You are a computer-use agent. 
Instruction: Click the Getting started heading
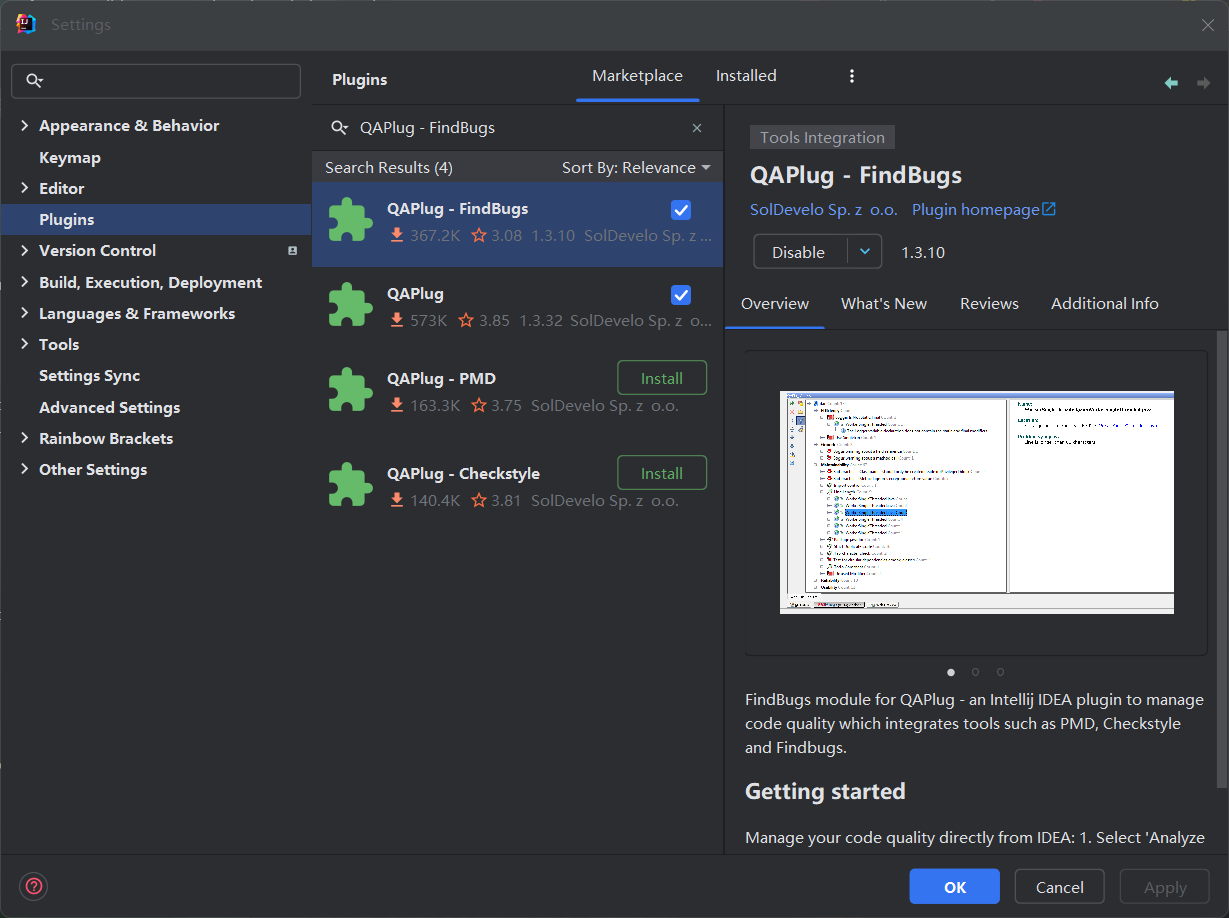coord(825,791)
